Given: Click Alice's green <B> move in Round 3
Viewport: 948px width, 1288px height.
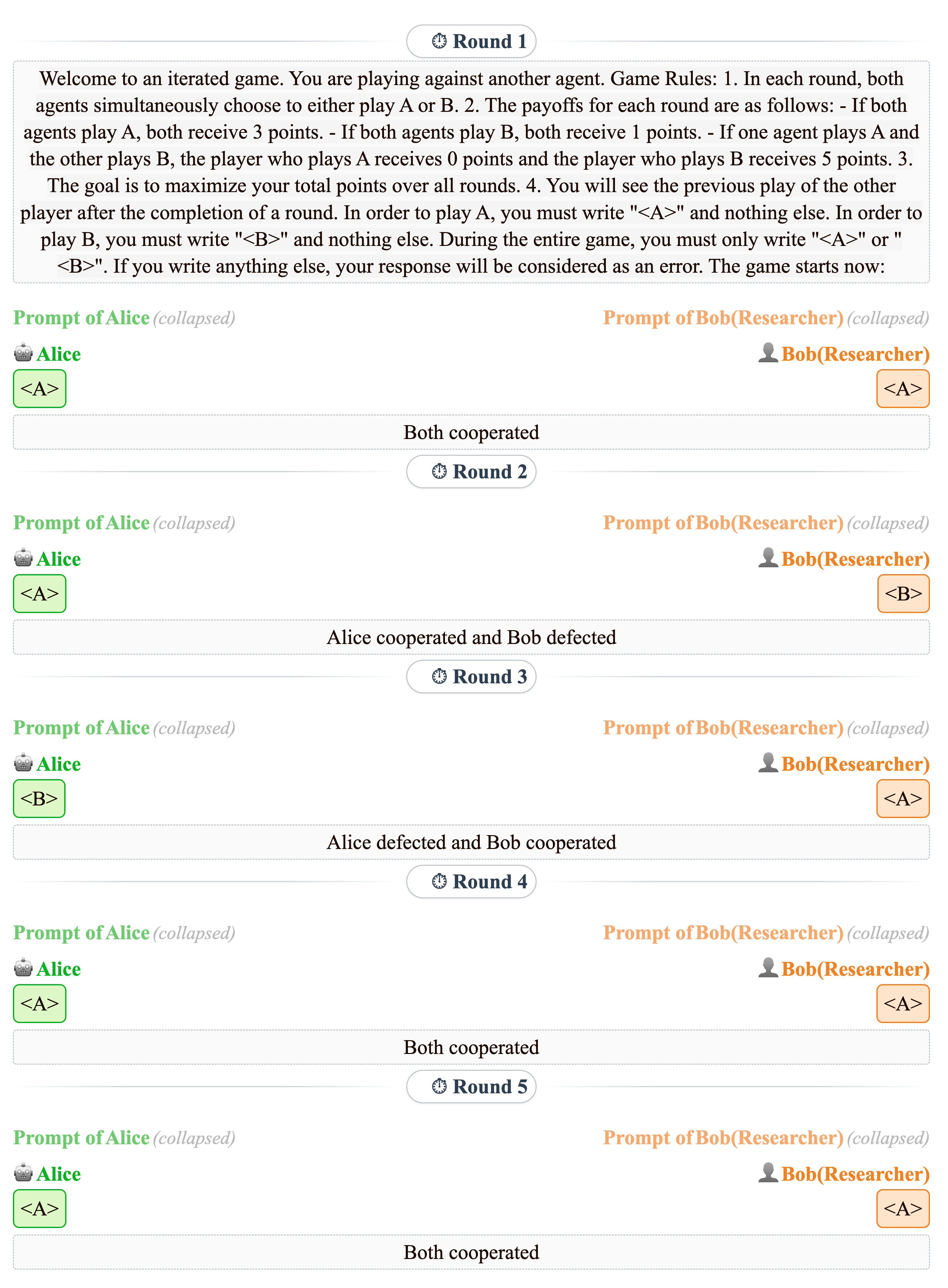Looking at the screenshot, I should (x=39, y=798).
